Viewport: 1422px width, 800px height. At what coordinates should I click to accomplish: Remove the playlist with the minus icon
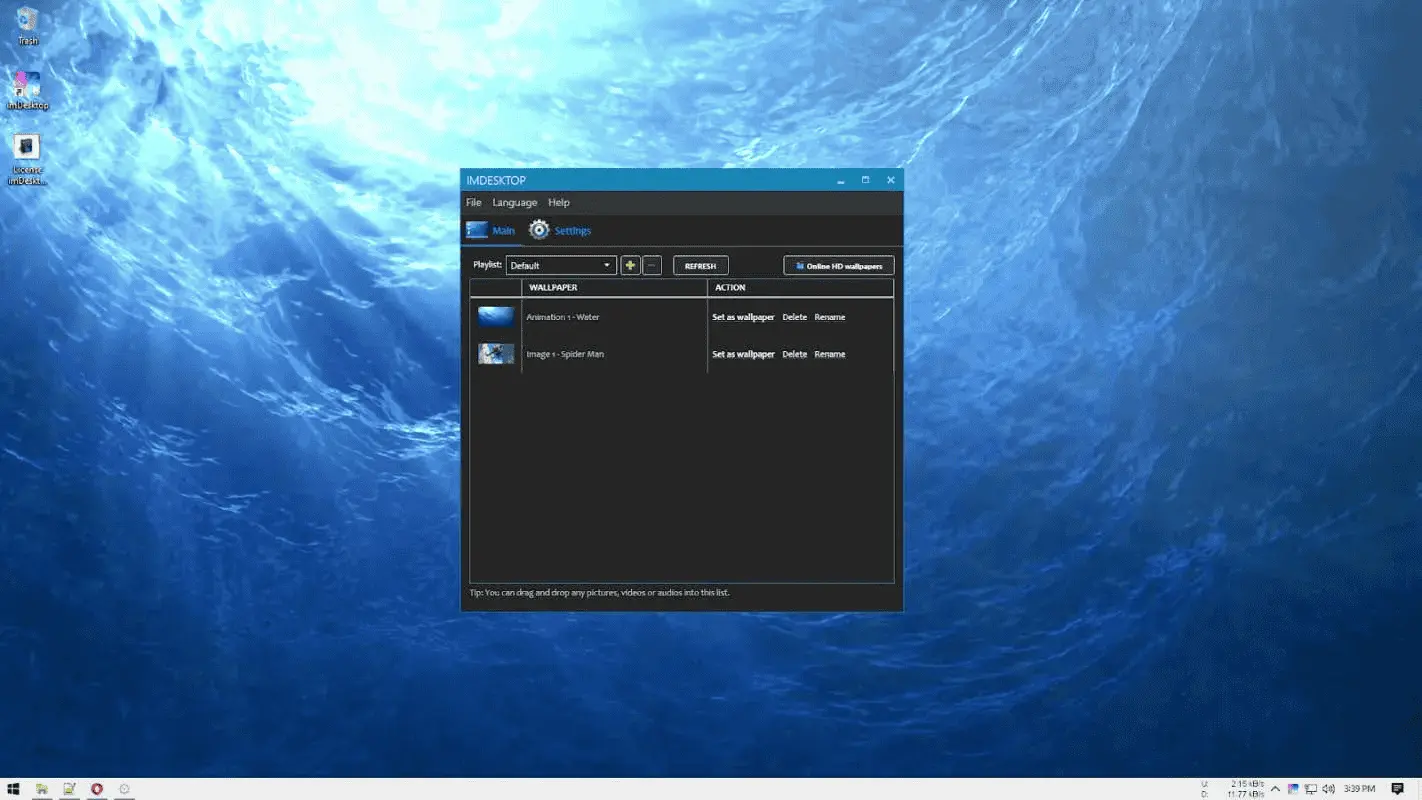(652, 265)
